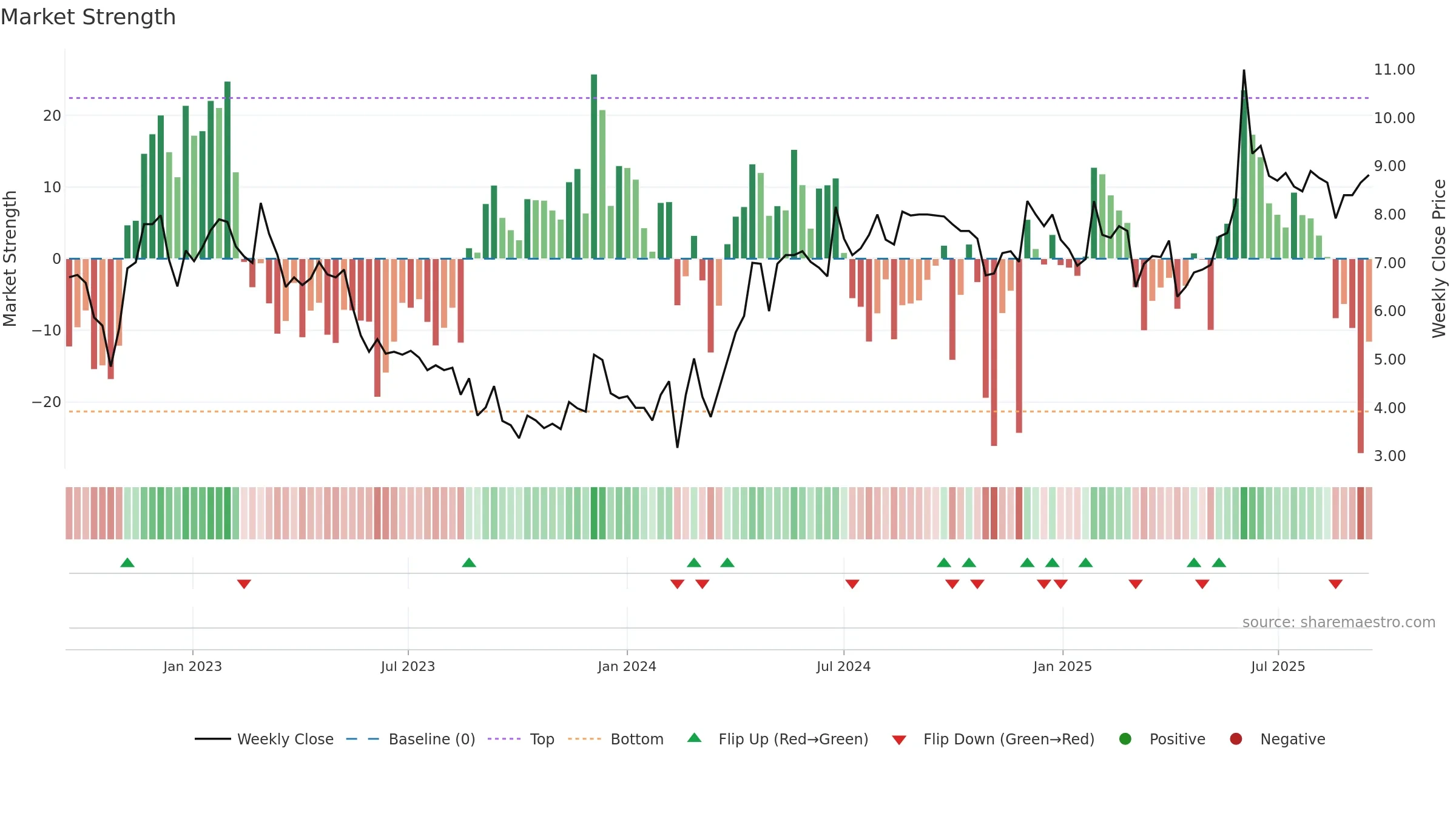The height and width of the screenshot is (819, 1456).
Task: Toggle the Top legend label
Action: tap(542, 739)
